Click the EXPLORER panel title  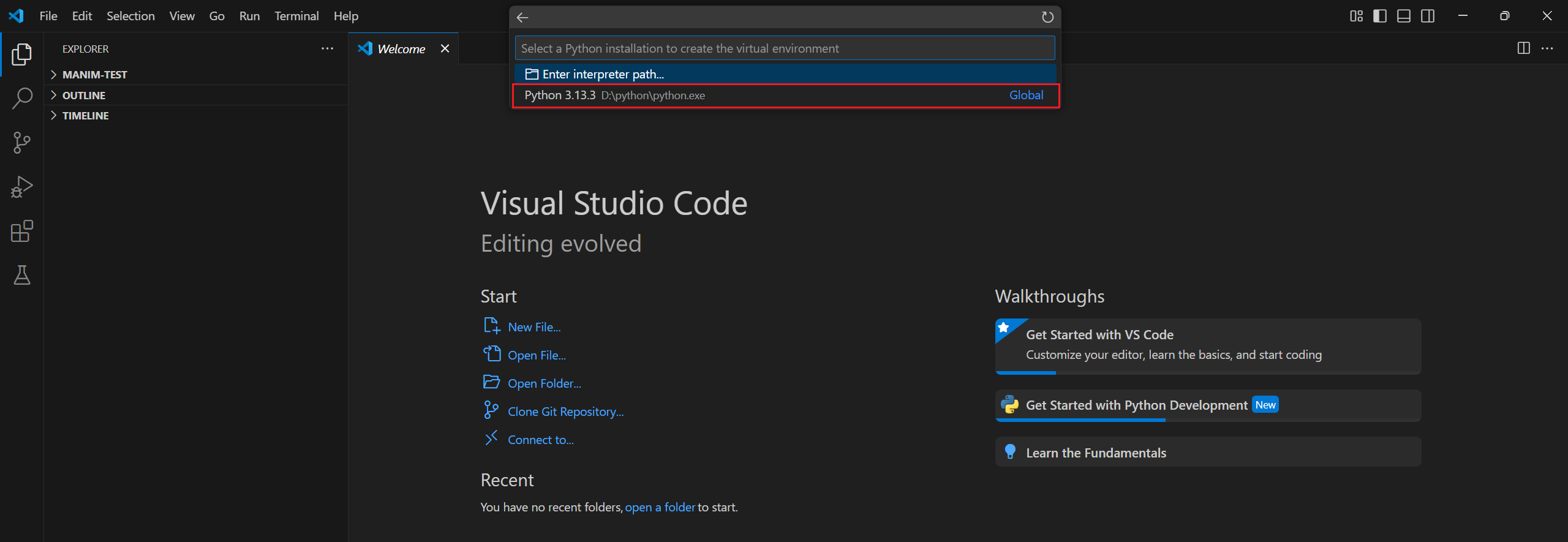click(x=85, y=49)
